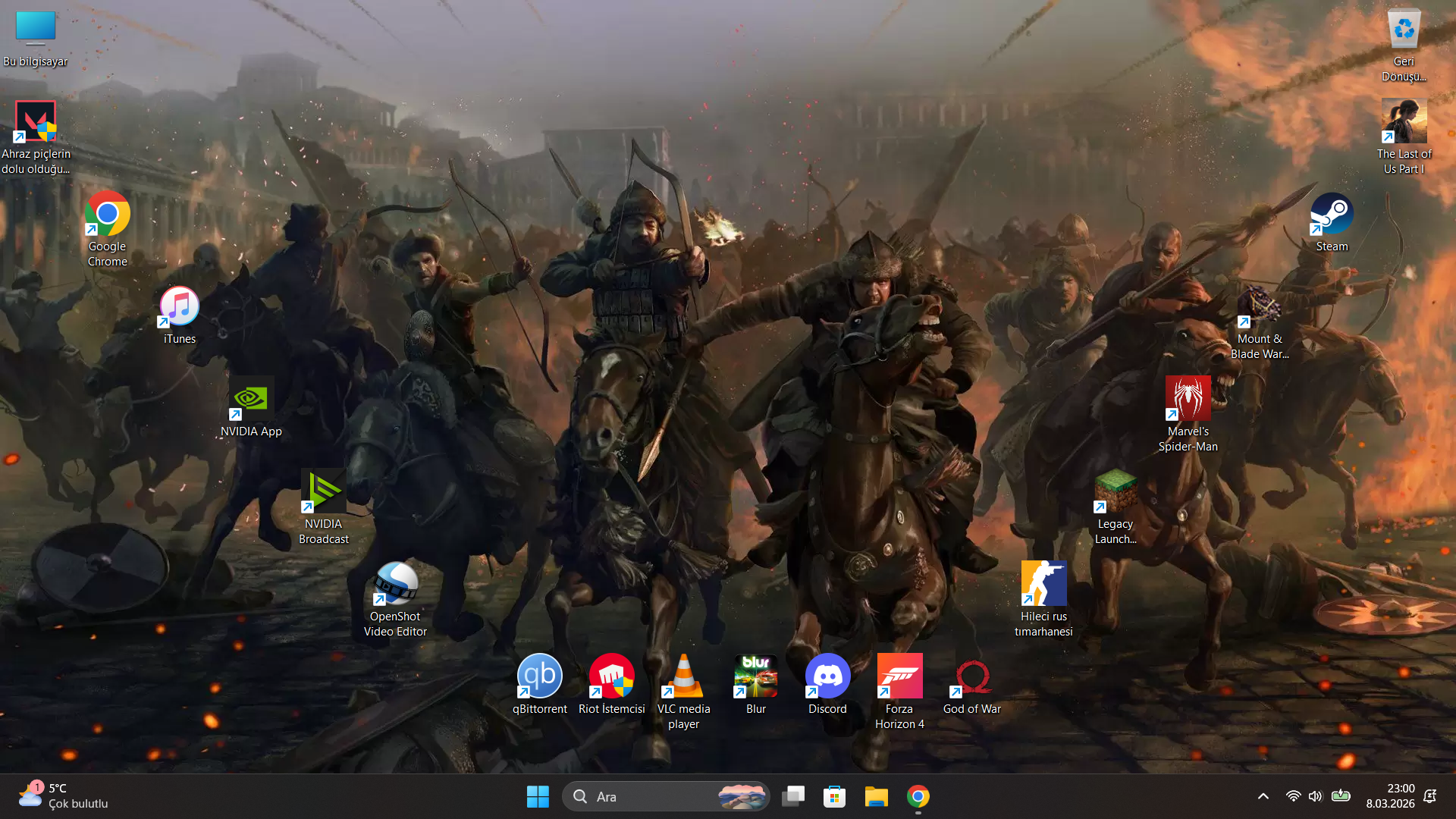Click the Ara taskbar search box
Viewport: 1456px width, 819px height.
(666, 796)
